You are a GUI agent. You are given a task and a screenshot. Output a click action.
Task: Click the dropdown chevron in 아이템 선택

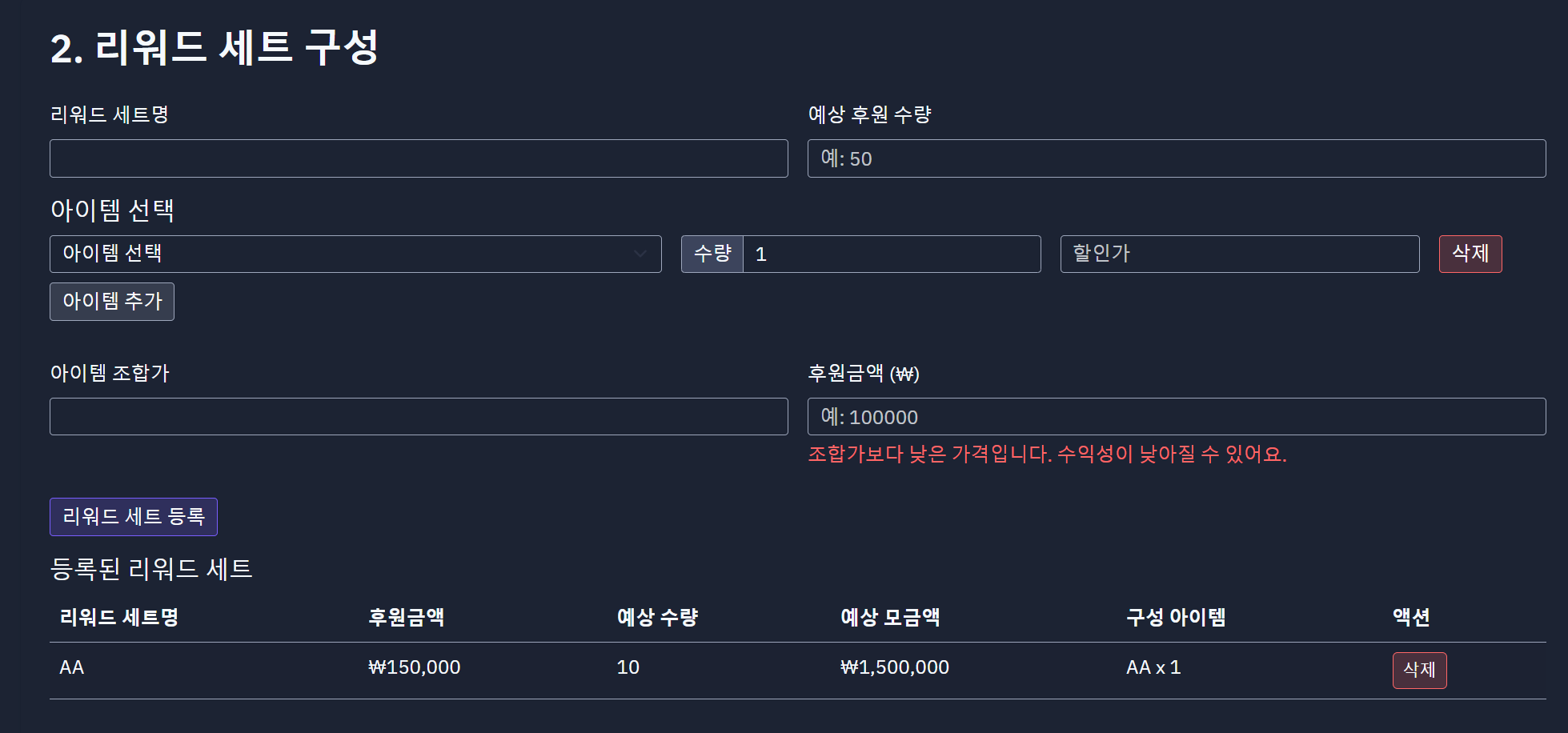click(640, 254)
